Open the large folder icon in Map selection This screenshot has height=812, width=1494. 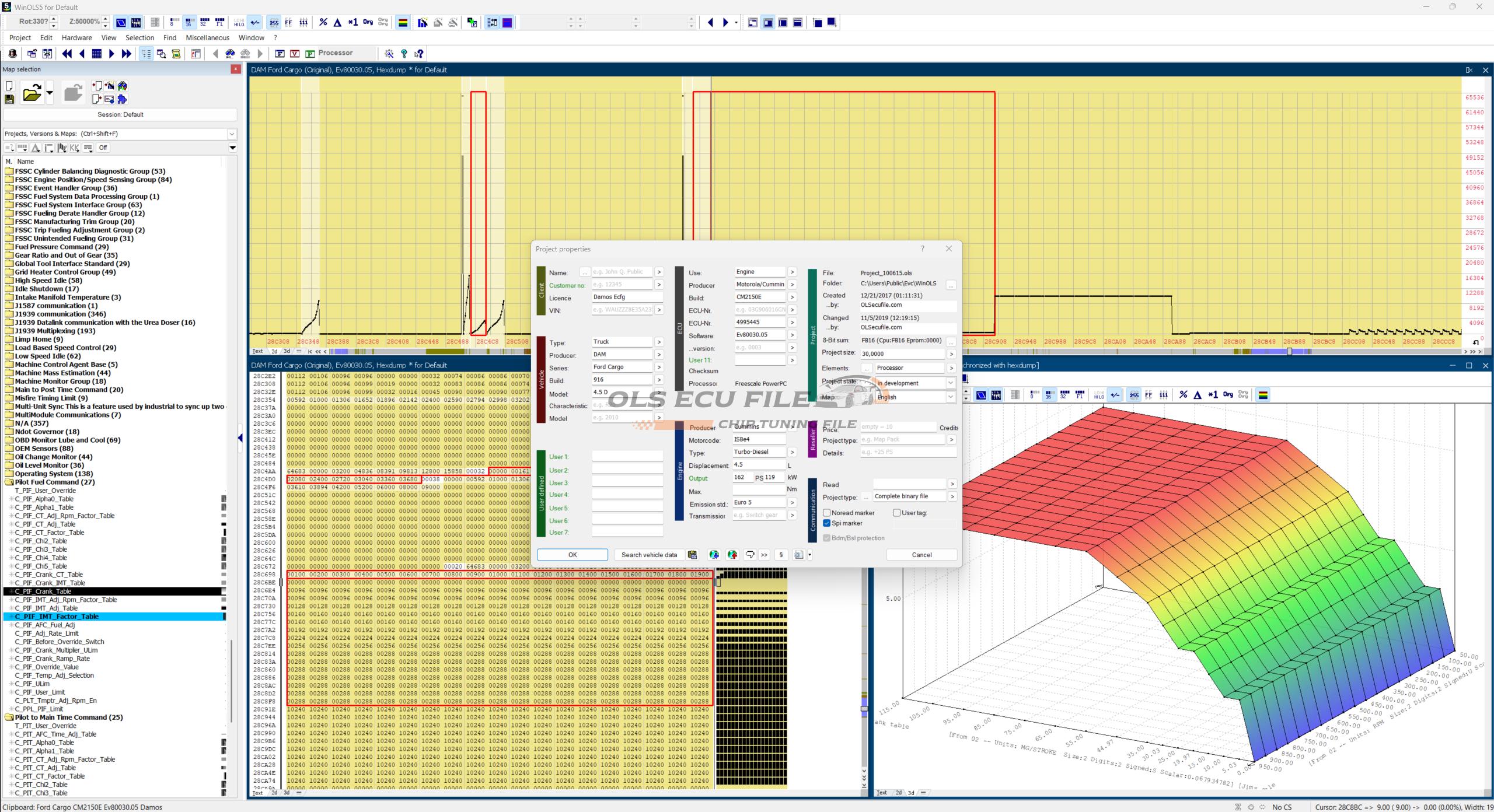click(x=32, y=93)
